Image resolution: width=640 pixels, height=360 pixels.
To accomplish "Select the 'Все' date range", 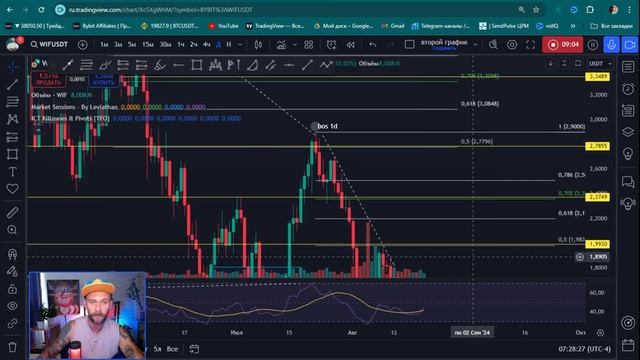I will tap(172, 349).
